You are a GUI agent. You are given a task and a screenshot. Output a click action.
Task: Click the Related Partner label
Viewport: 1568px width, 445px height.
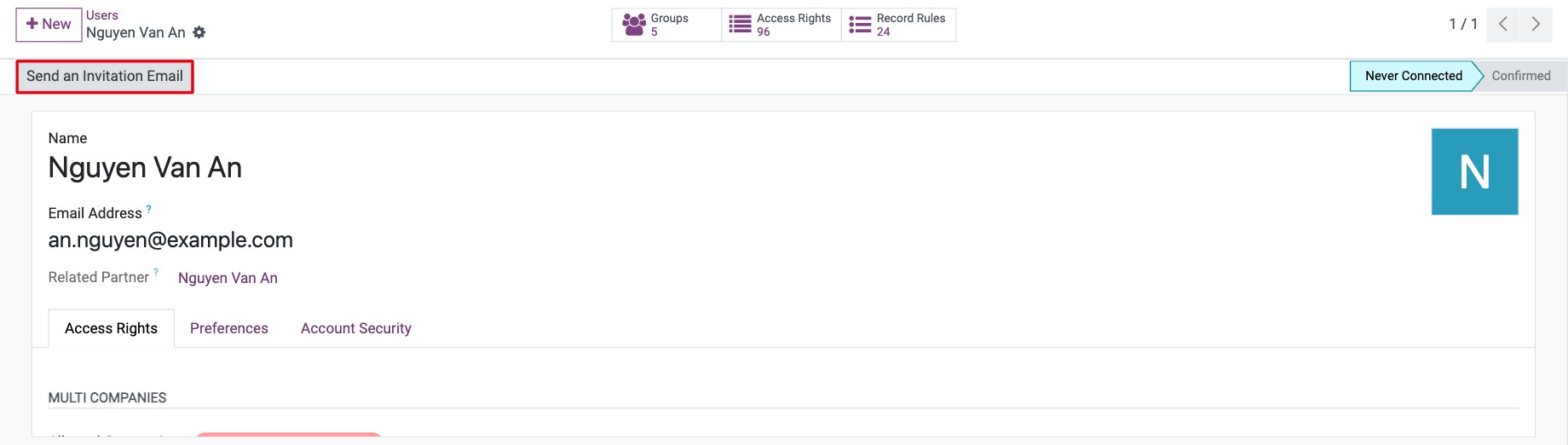pyautogui.click(x=99, y=277)
